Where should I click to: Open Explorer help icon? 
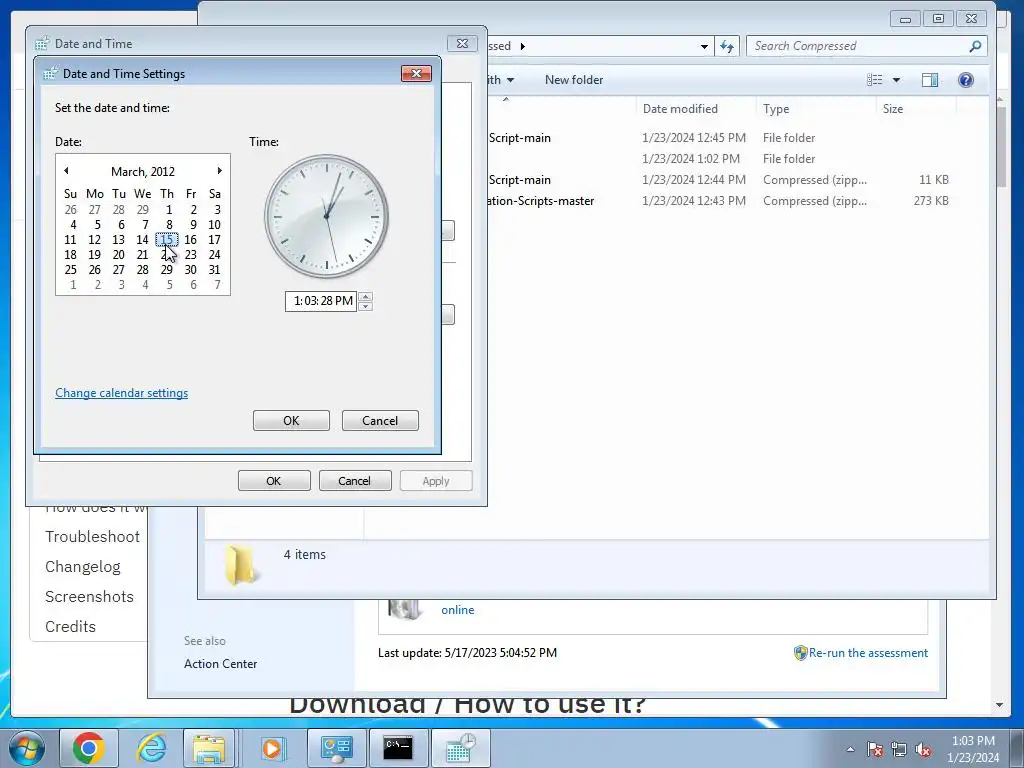966,80
